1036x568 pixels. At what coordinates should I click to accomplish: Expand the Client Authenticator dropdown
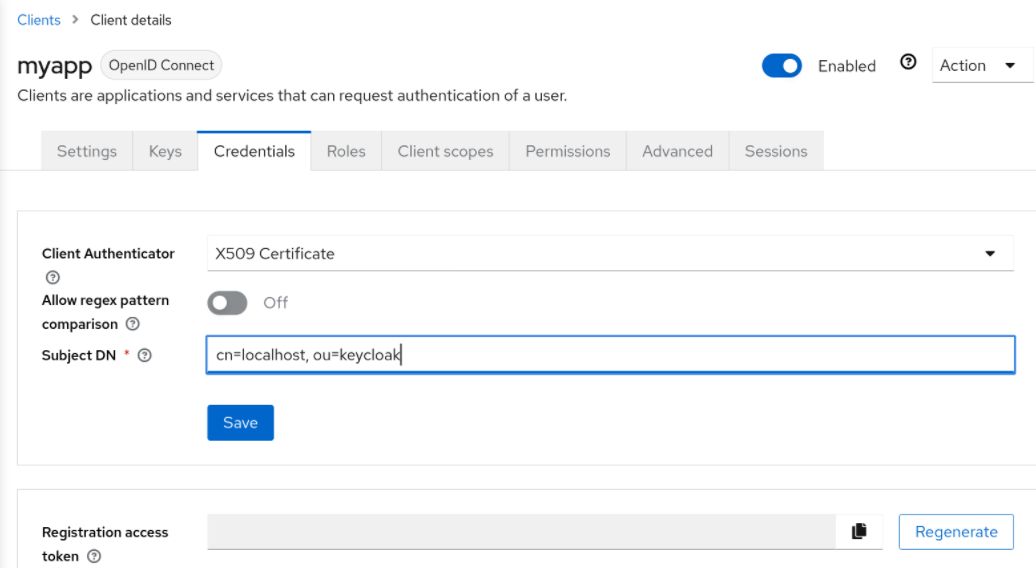coord(610,254)
